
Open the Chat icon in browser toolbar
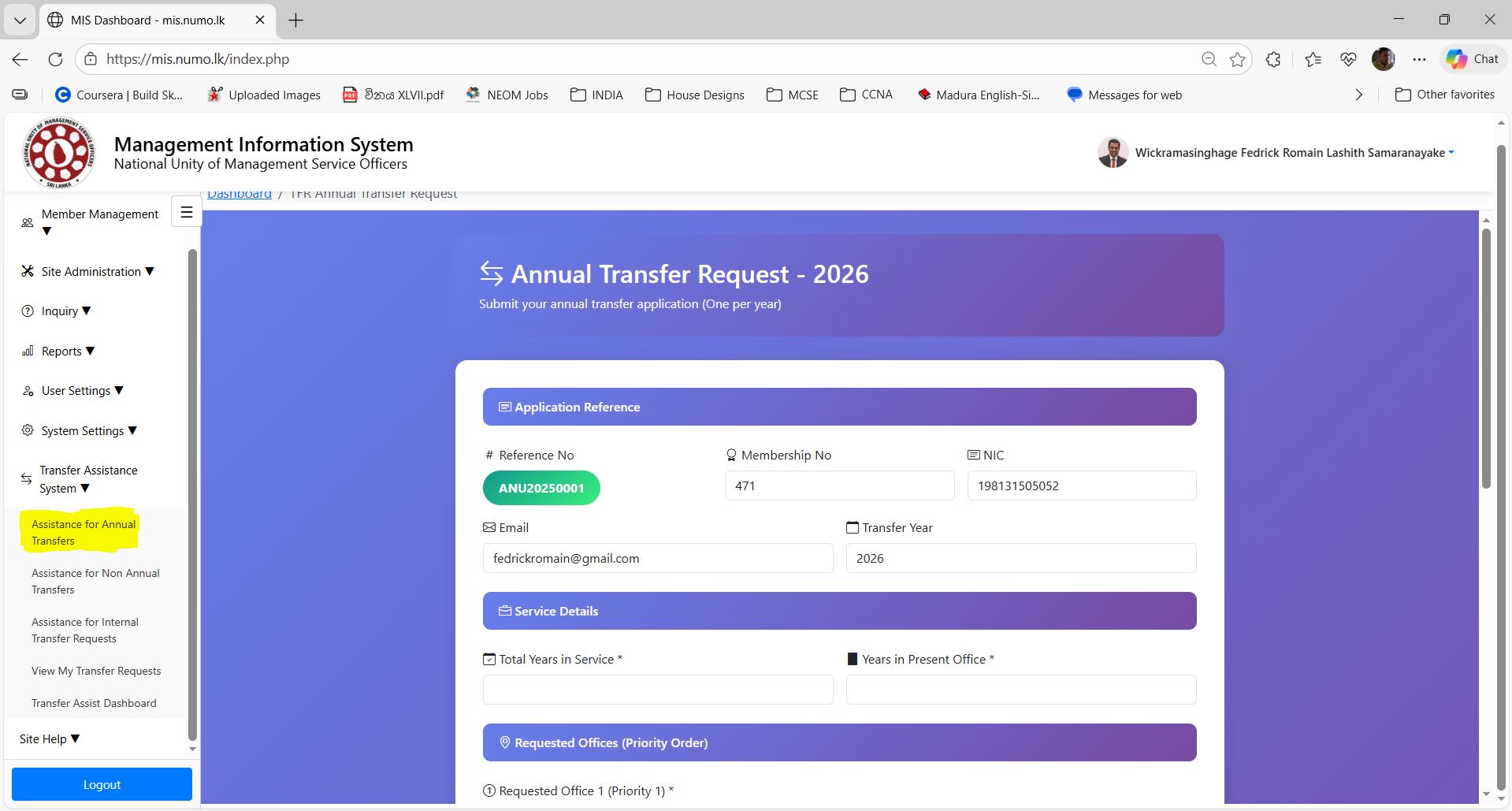pyautogui.click(x=1472, y=59)
